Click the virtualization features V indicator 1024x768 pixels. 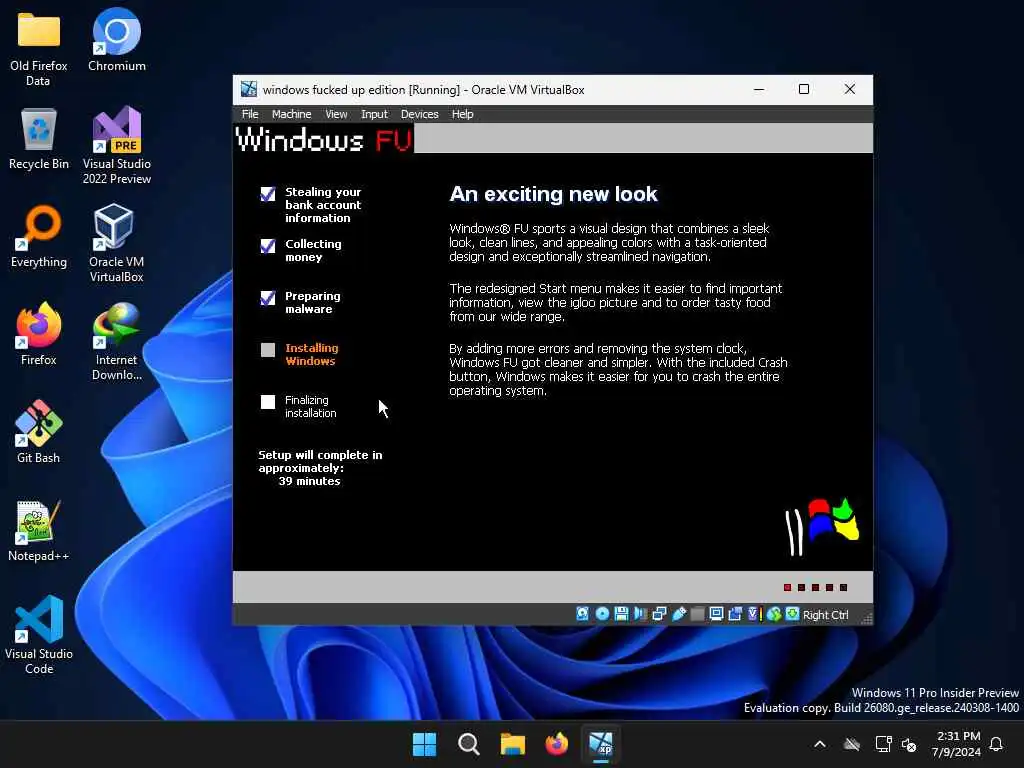pyautogui.click(x=754, y=614)
